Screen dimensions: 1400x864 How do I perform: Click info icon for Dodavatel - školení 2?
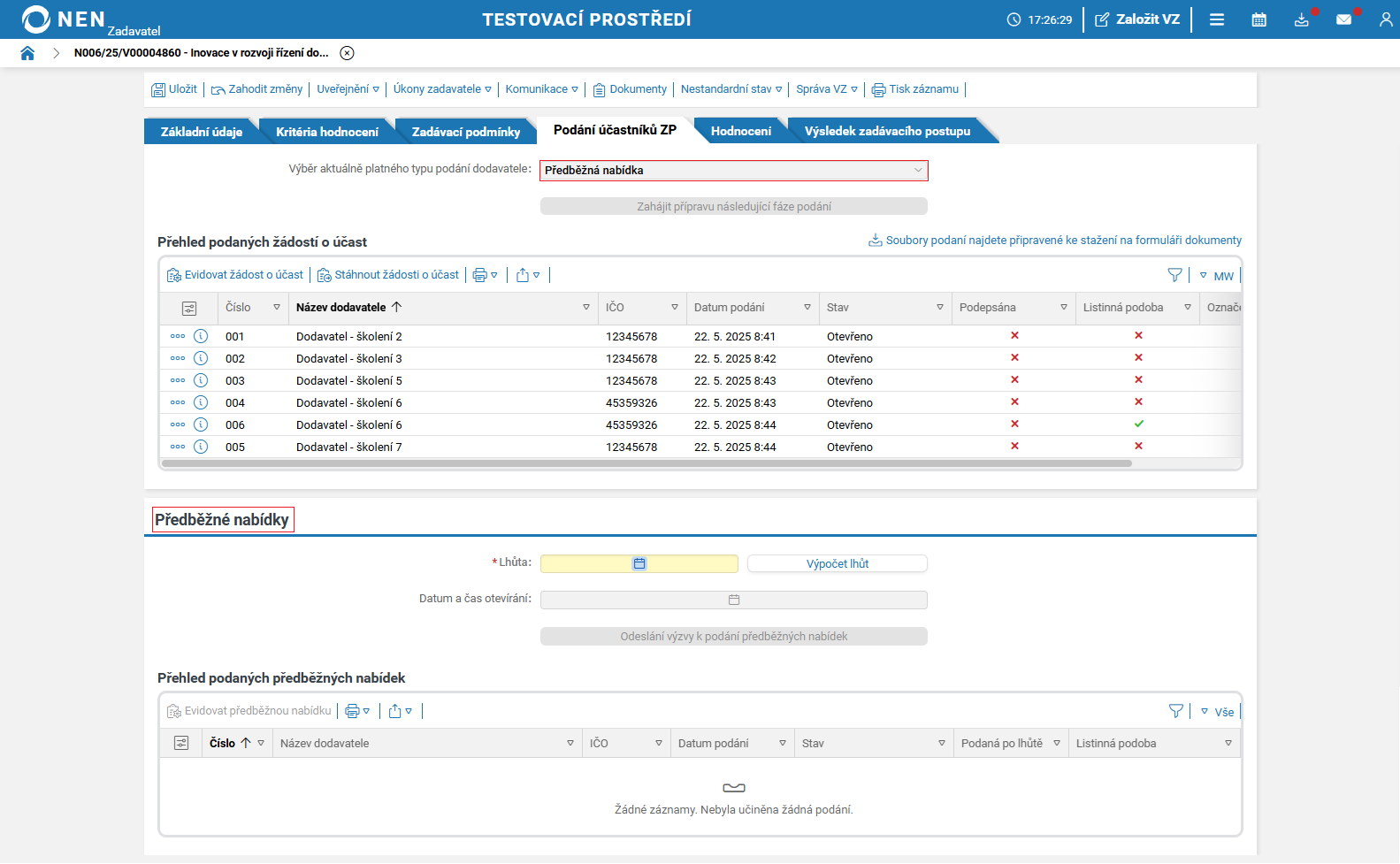click(x=201, y=336)
